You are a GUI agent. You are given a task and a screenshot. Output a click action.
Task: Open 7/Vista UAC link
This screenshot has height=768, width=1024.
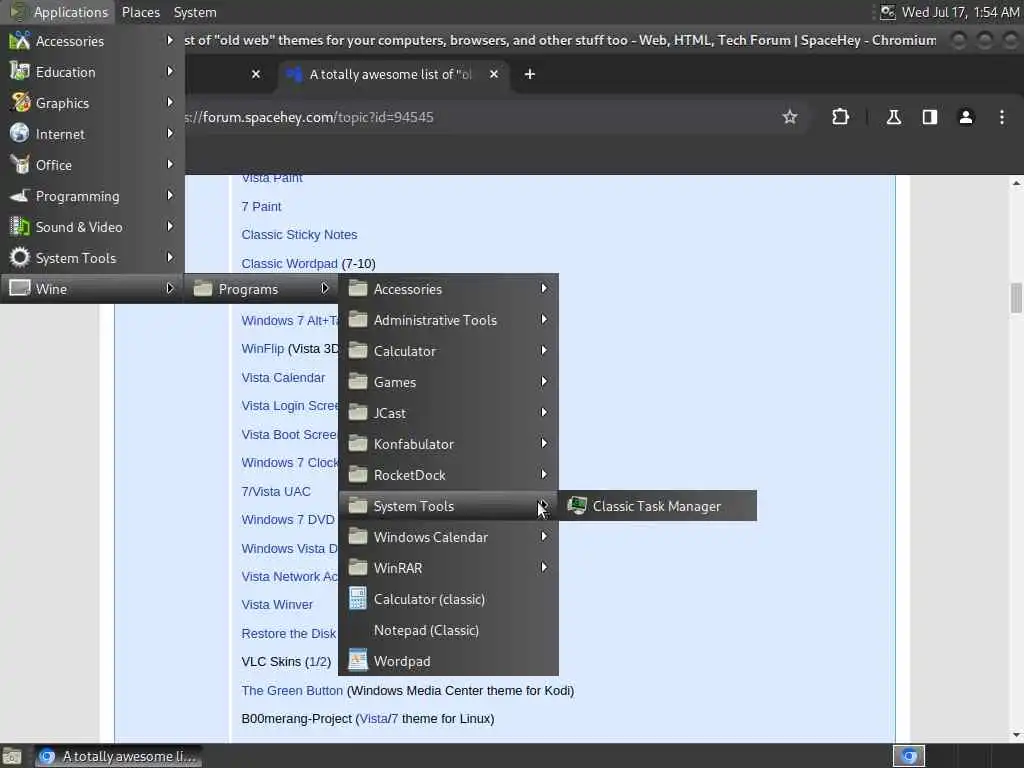point(276,491)
